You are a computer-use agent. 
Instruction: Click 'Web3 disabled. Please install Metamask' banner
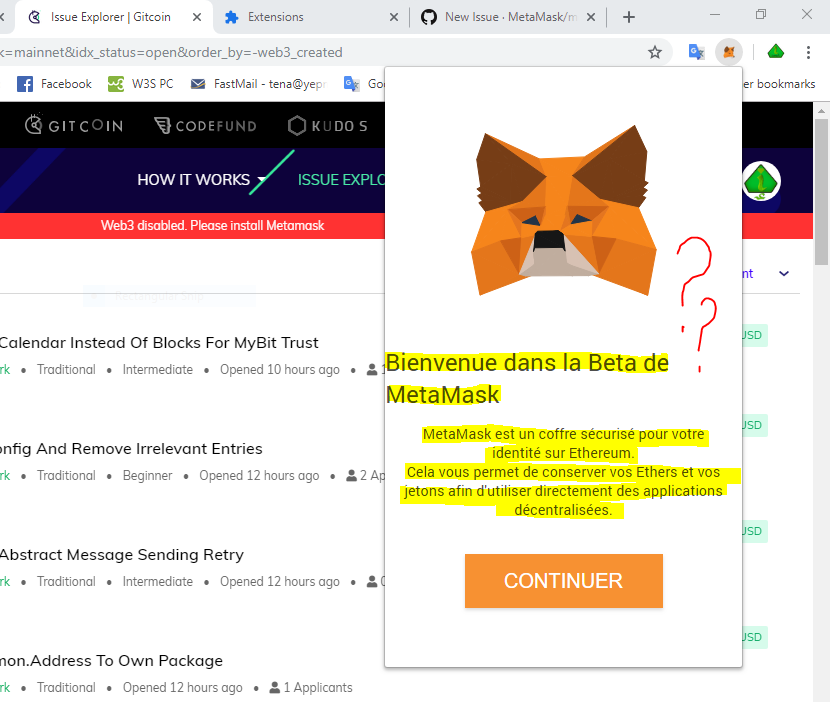pos(212,226)
